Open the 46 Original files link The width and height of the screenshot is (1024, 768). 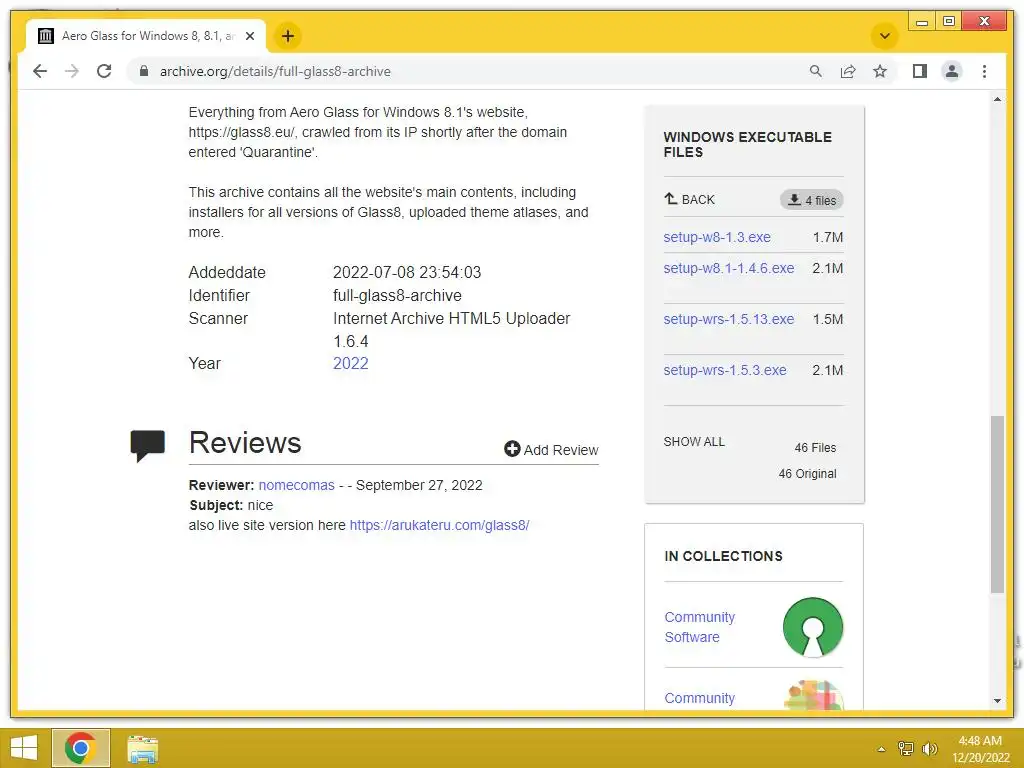807,473
